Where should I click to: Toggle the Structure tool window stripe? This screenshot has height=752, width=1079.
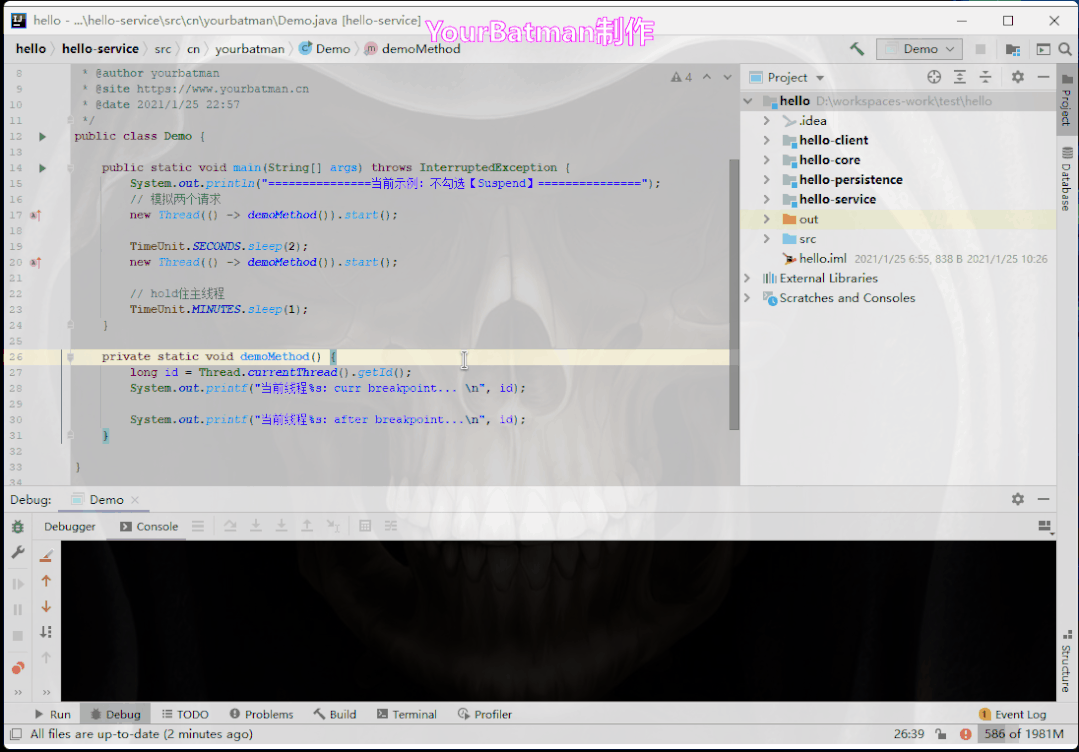coord(1066,662)
